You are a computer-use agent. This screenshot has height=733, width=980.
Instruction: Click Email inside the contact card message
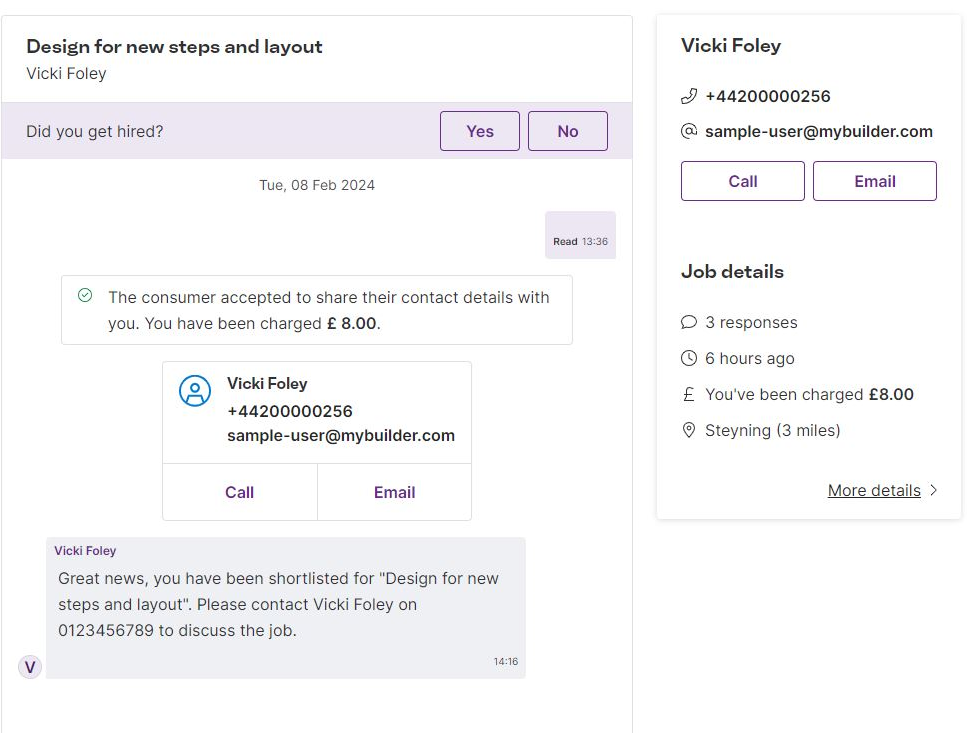394,492
